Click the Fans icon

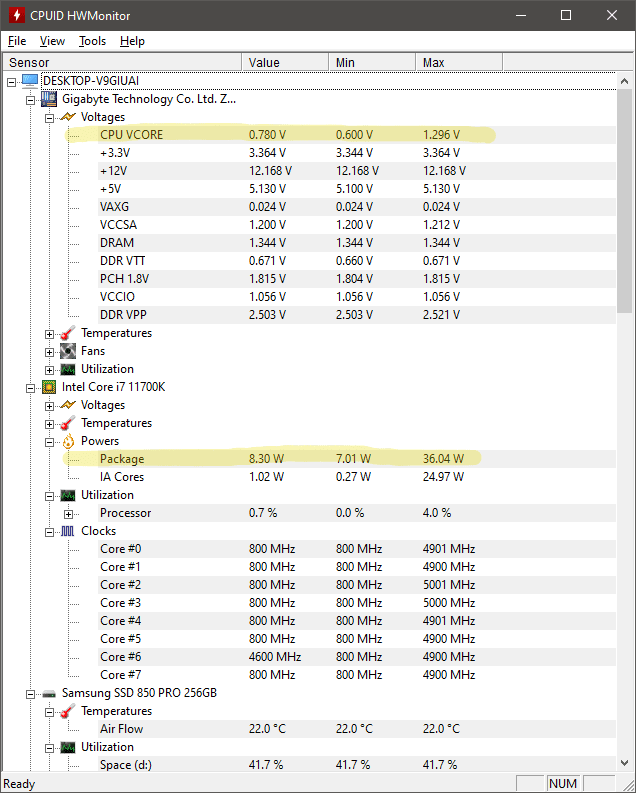pyautogui.click(x=68, y=351)
